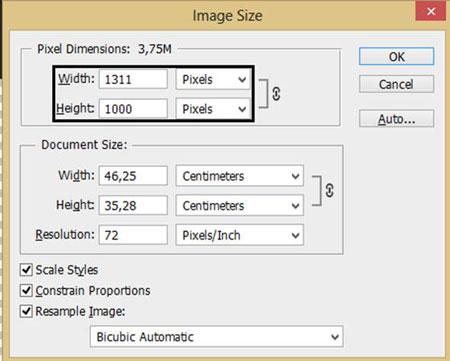This screenshot has width=450, height=361.
Task: Close the Image Size dialog
Action: tap(431, 12)
